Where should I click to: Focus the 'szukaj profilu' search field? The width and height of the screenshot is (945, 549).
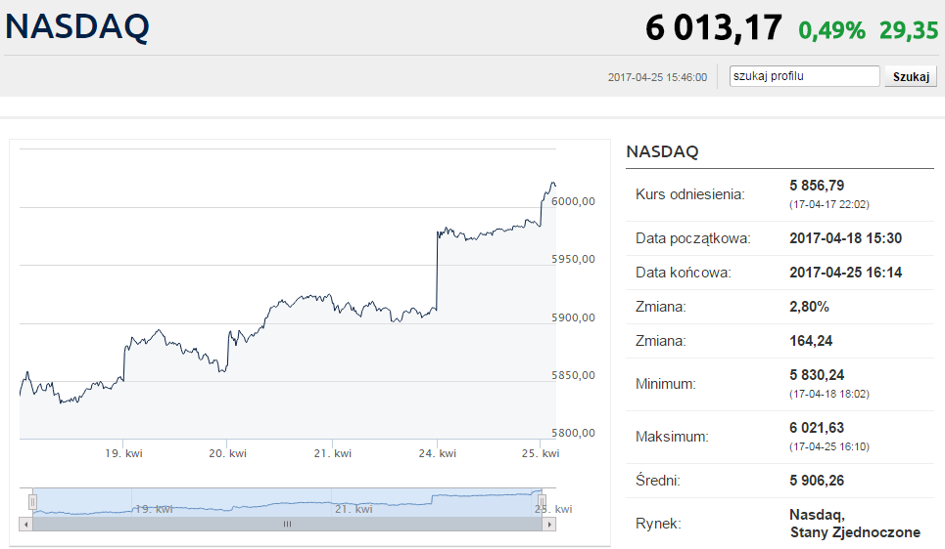point(804,76)
